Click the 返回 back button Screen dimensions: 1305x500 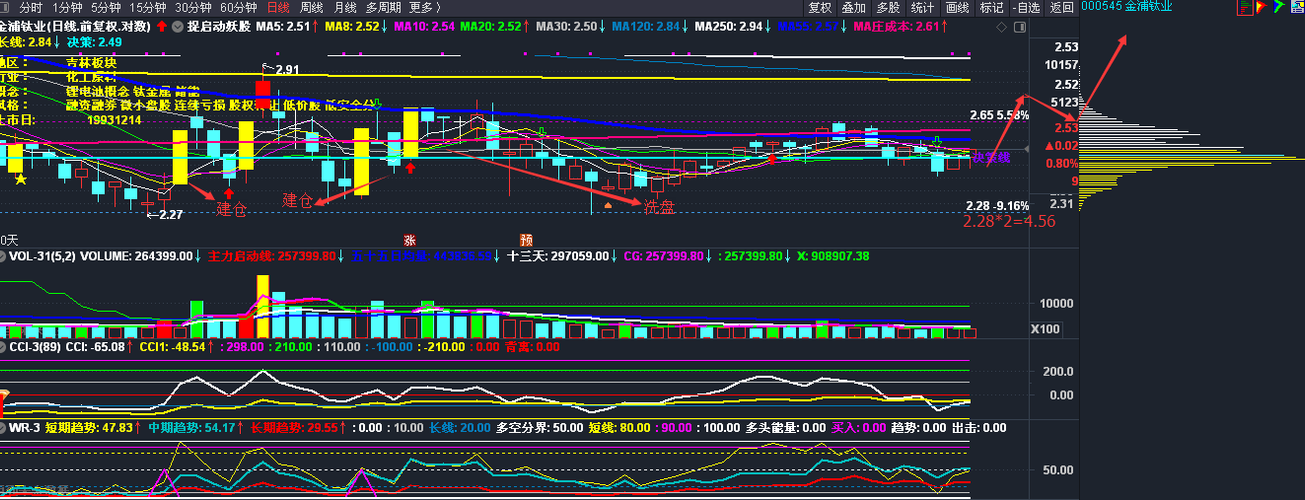[x=1061, y=7]
